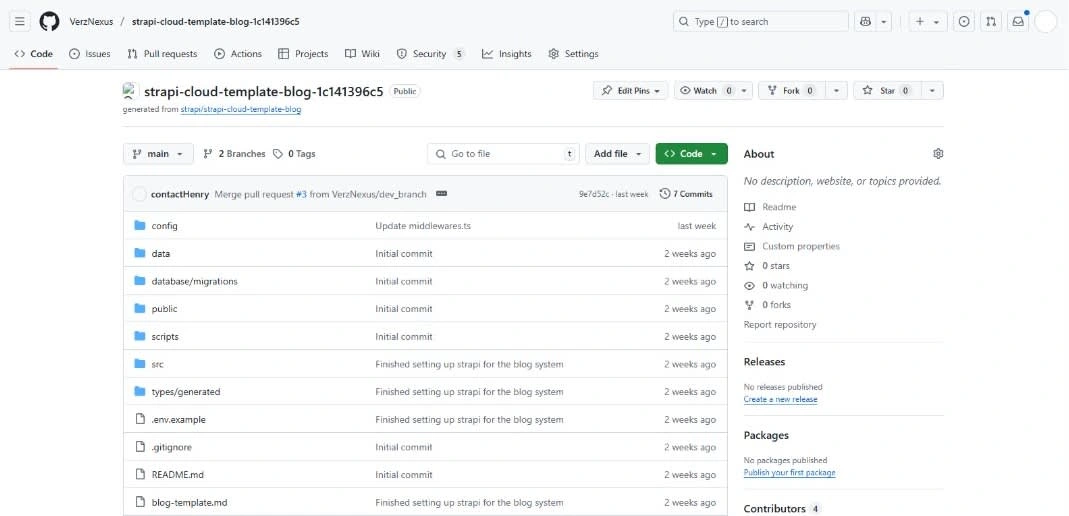
Task: Open the blog-template.md file
Action: point(190,503)
